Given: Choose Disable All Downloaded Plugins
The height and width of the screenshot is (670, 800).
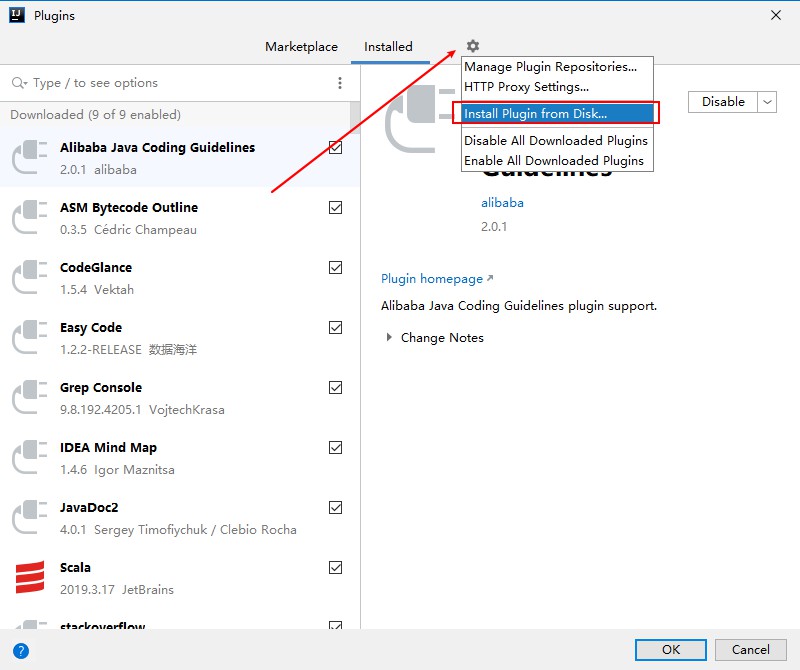Looking at the screenshot, I should (x=557, y=140).
